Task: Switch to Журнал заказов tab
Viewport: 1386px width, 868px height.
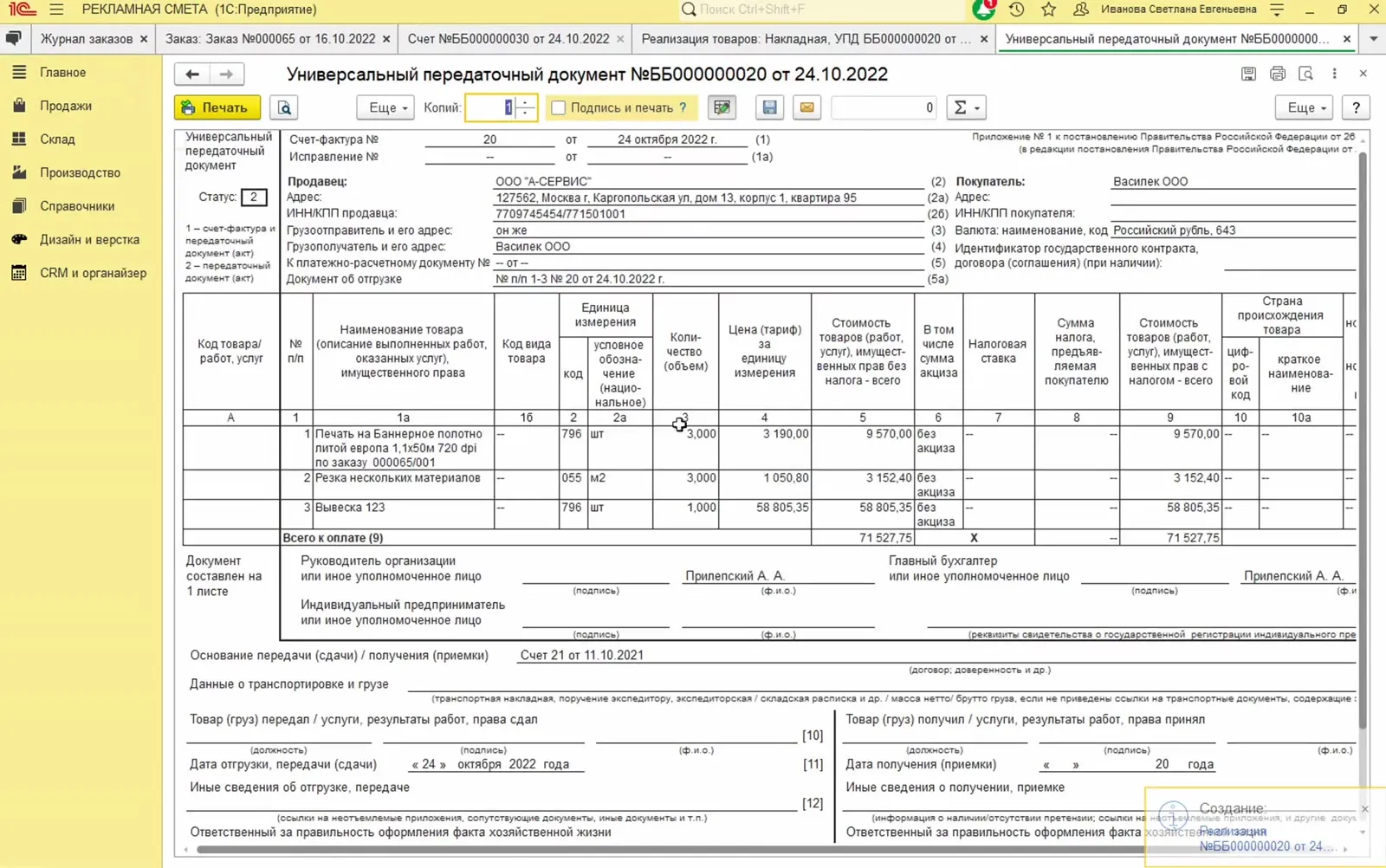Action: click(87, 39)
